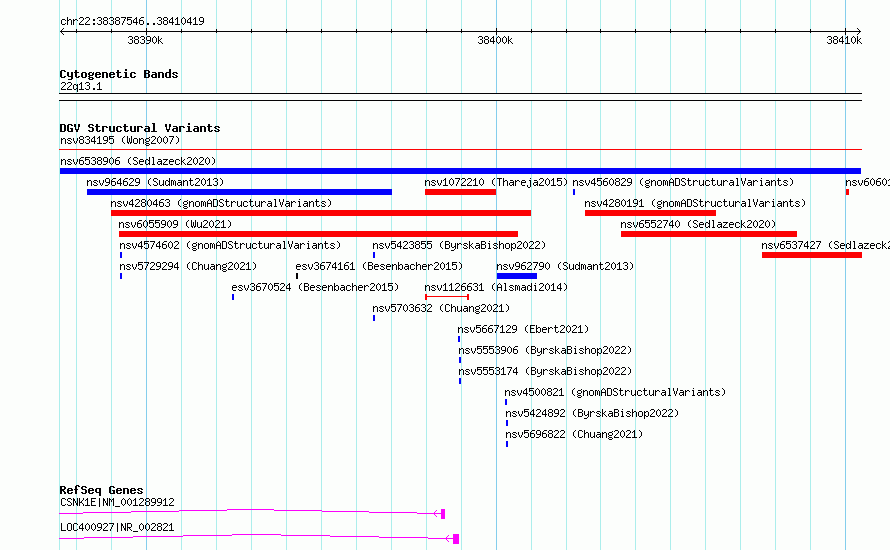Open nsv4280191 (gnomADStructuralVariants) label
The height and width of the screenshot is (550, 890).
(695, 203)
